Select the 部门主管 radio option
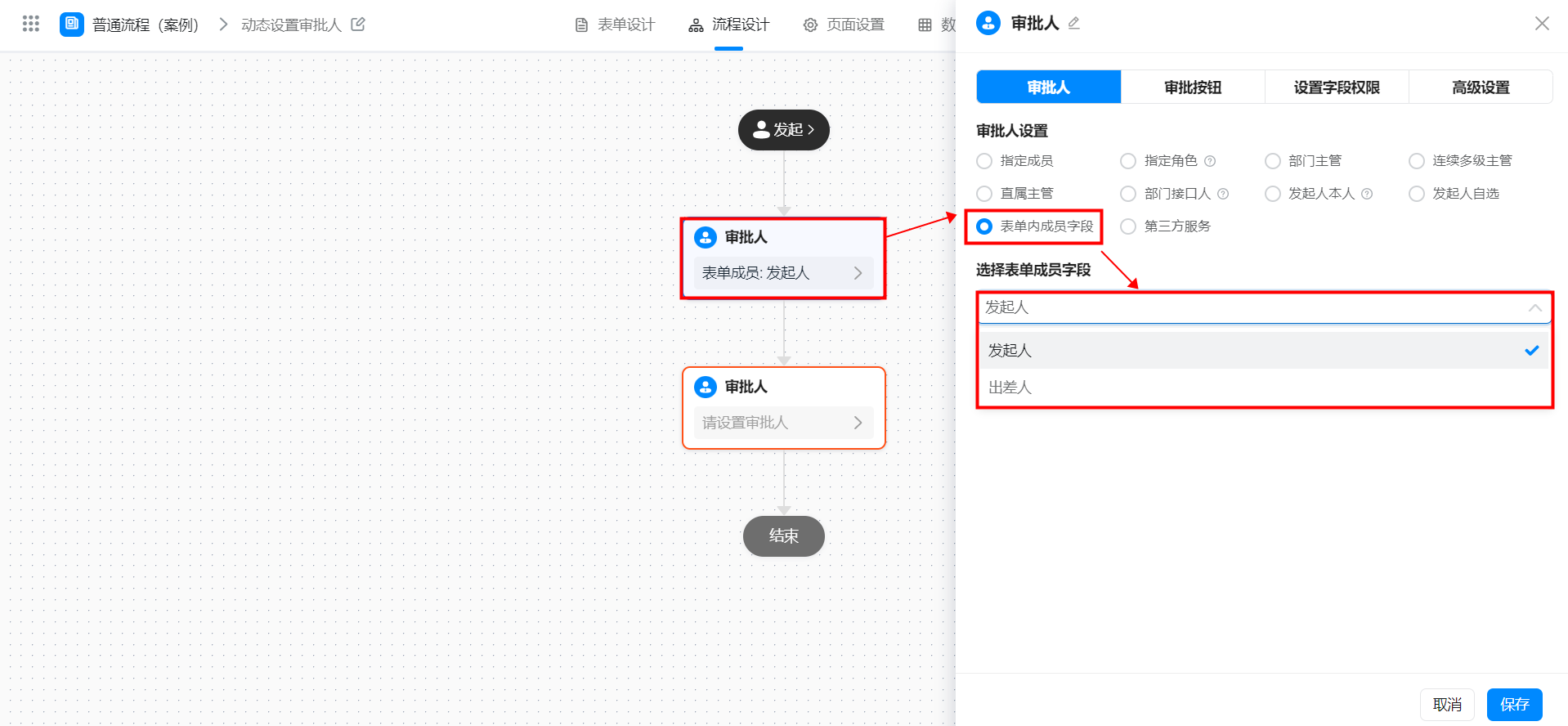 click(x=1273, y=161)
